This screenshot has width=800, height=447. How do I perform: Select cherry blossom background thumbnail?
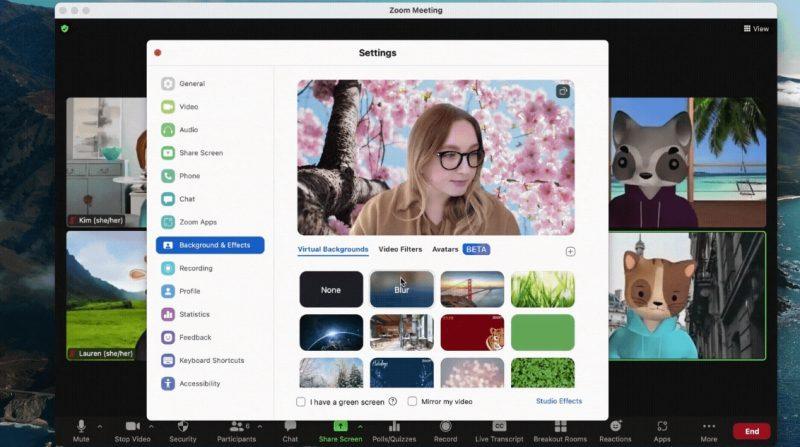pos(472,372)
